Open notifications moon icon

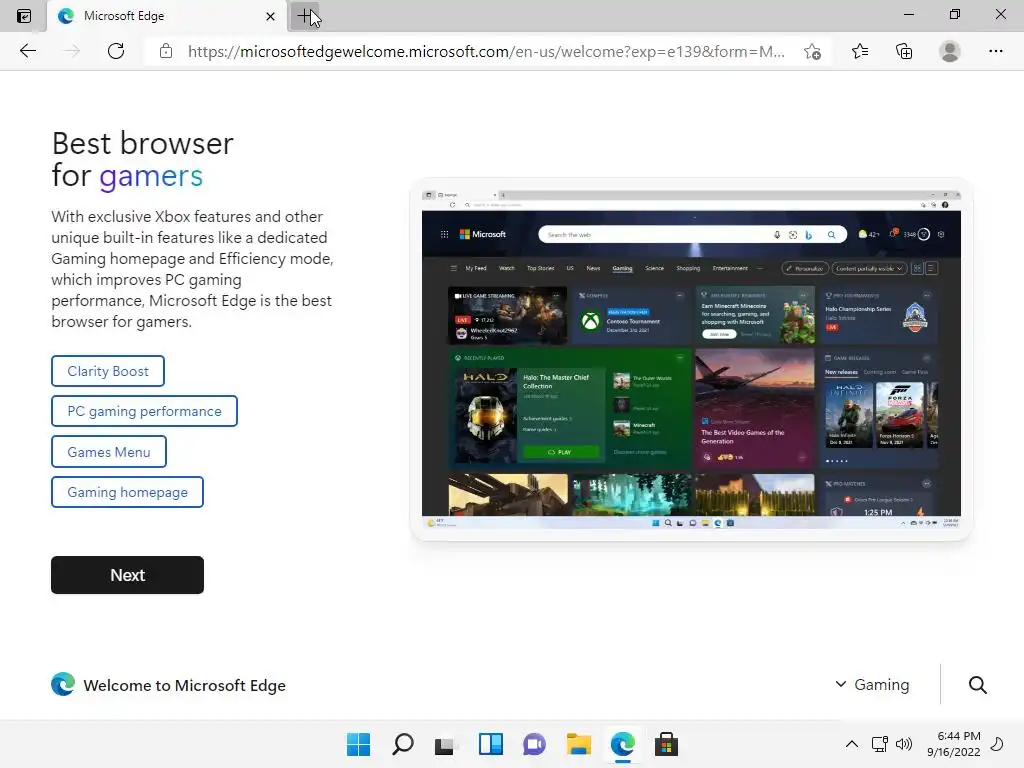coord(997,744)
